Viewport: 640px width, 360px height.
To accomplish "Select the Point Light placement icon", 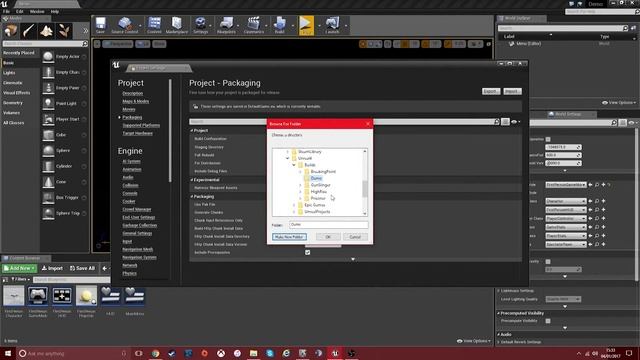I will [x=48, y=103].
